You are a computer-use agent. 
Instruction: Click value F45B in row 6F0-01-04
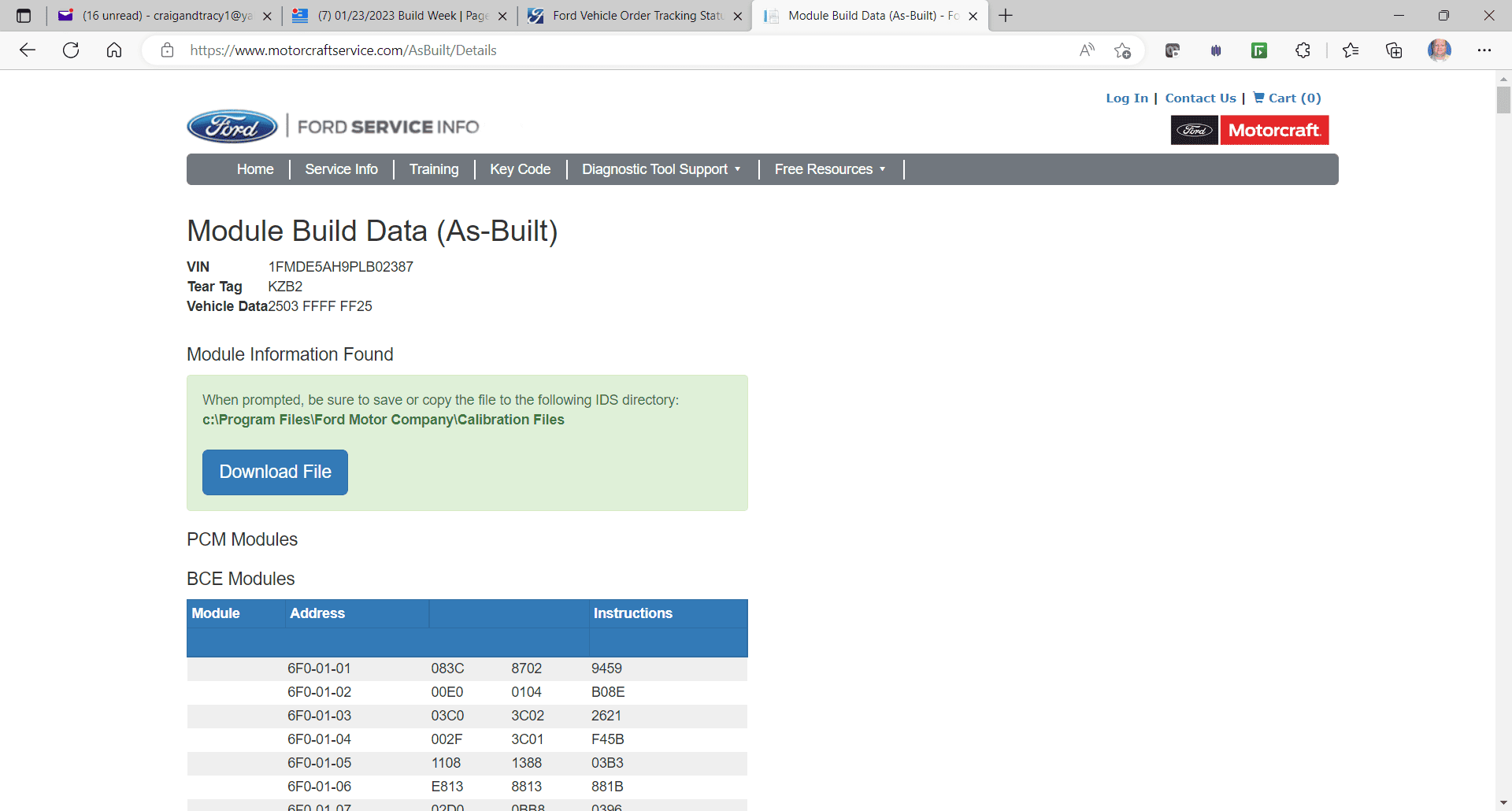(x=608, y=739)
